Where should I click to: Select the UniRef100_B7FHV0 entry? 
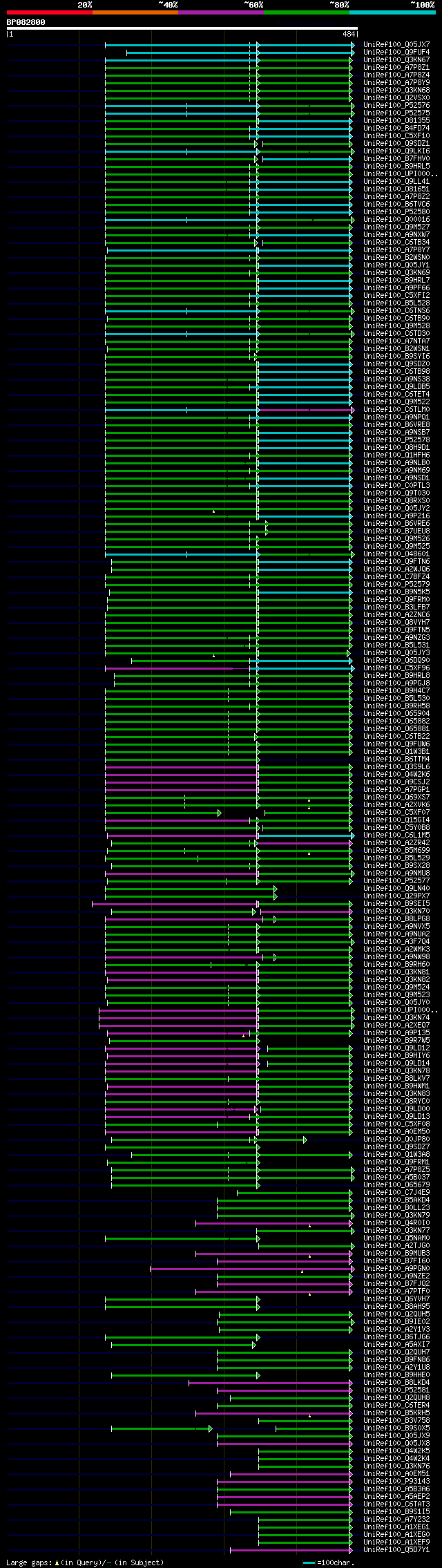click(396, 158)
